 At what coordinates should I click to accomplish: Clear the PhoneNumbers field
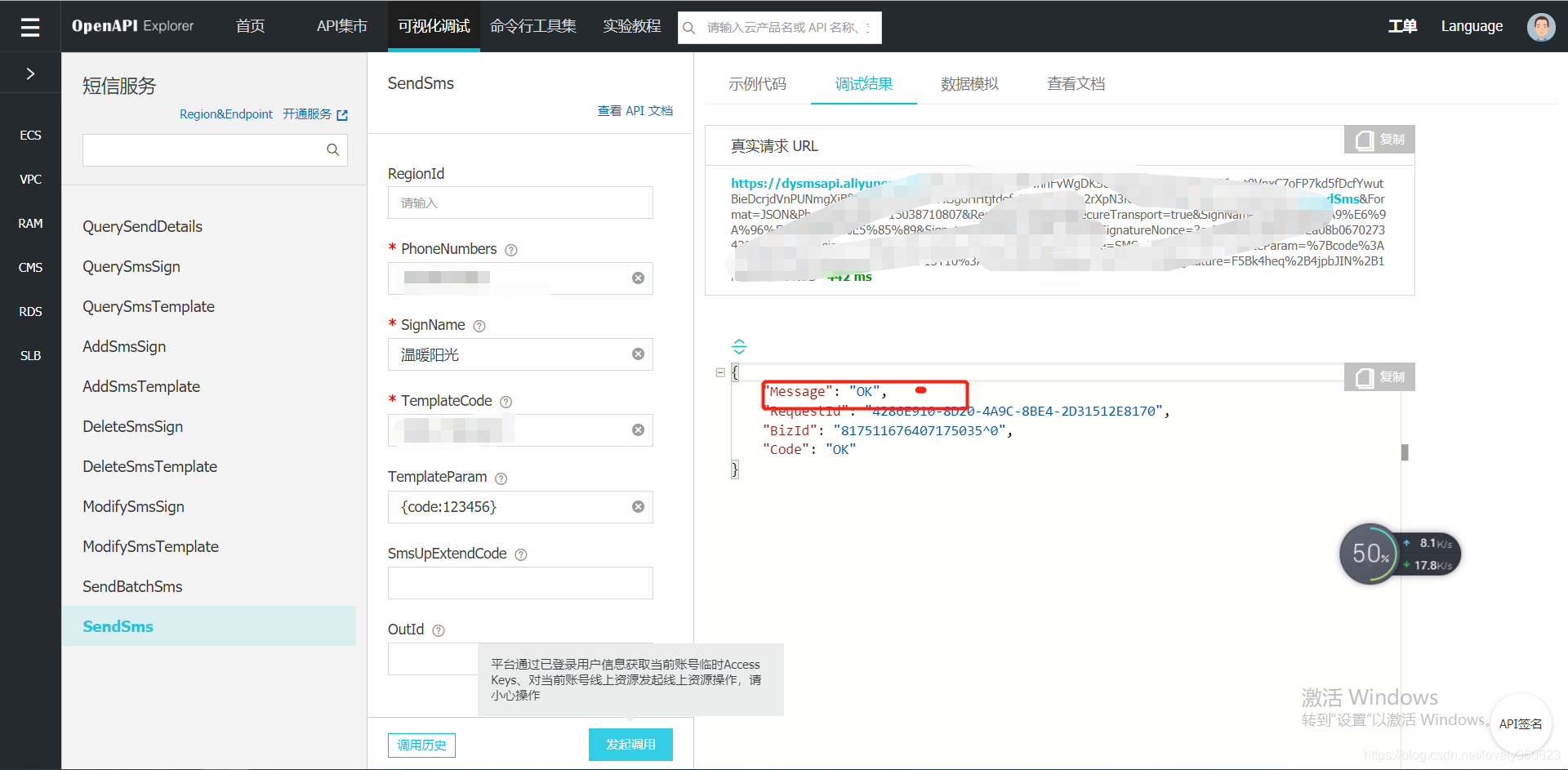[x=638, y=278]
